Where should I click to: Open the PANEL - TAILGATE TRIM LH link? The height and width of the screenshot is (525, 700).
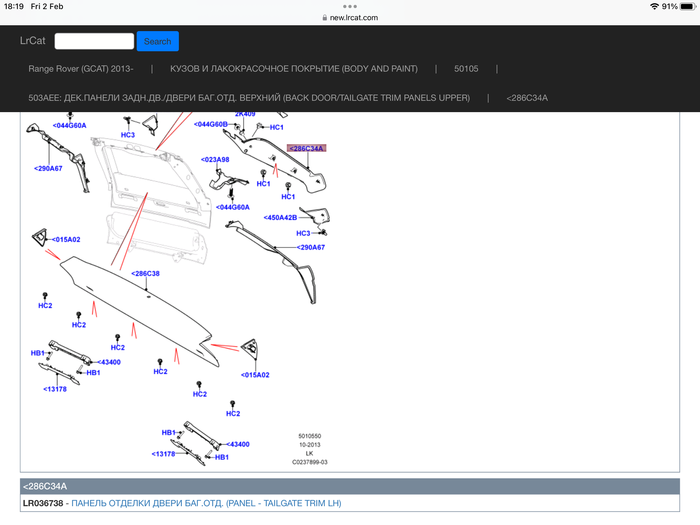pyautogui.click(x=206, y=503)
